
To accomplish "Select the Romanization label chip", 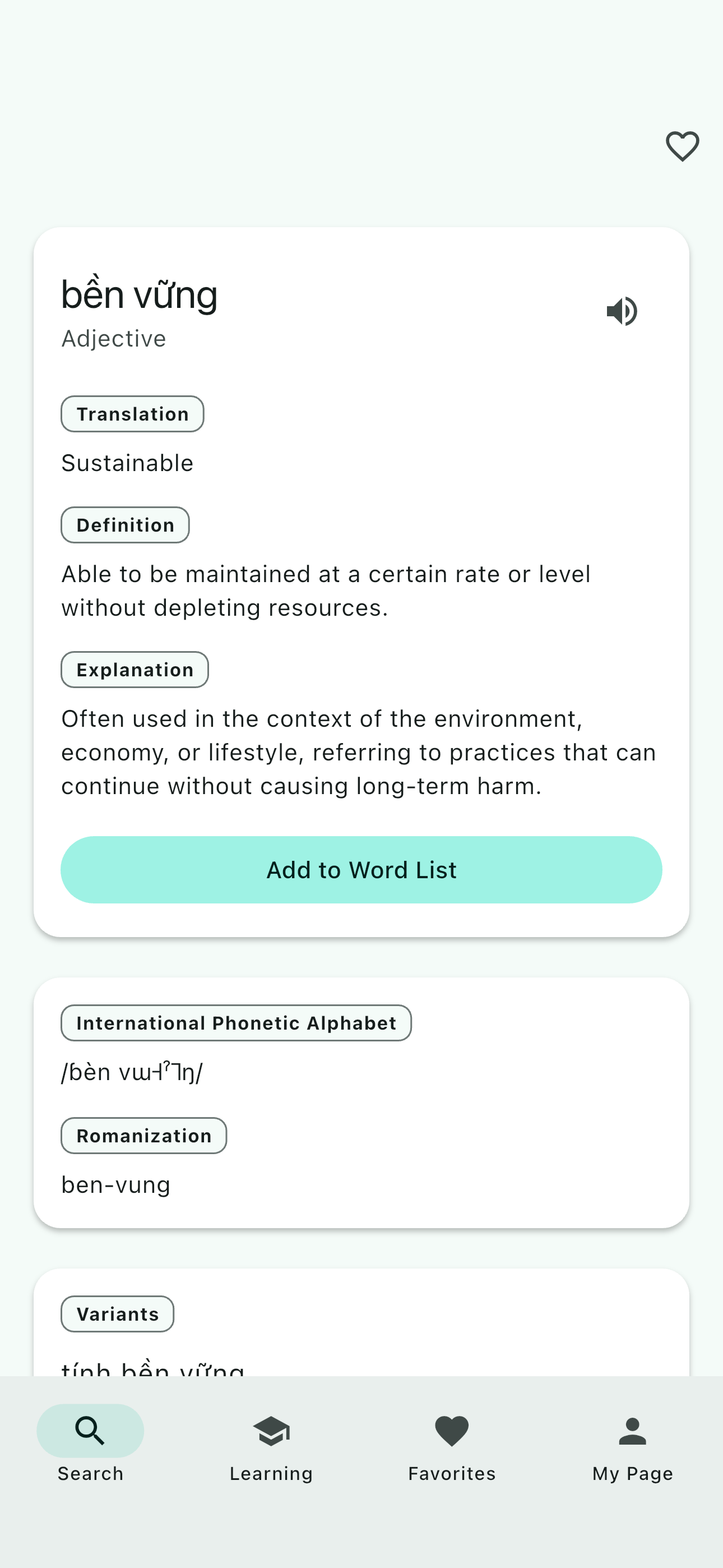I will (143, 1135).
